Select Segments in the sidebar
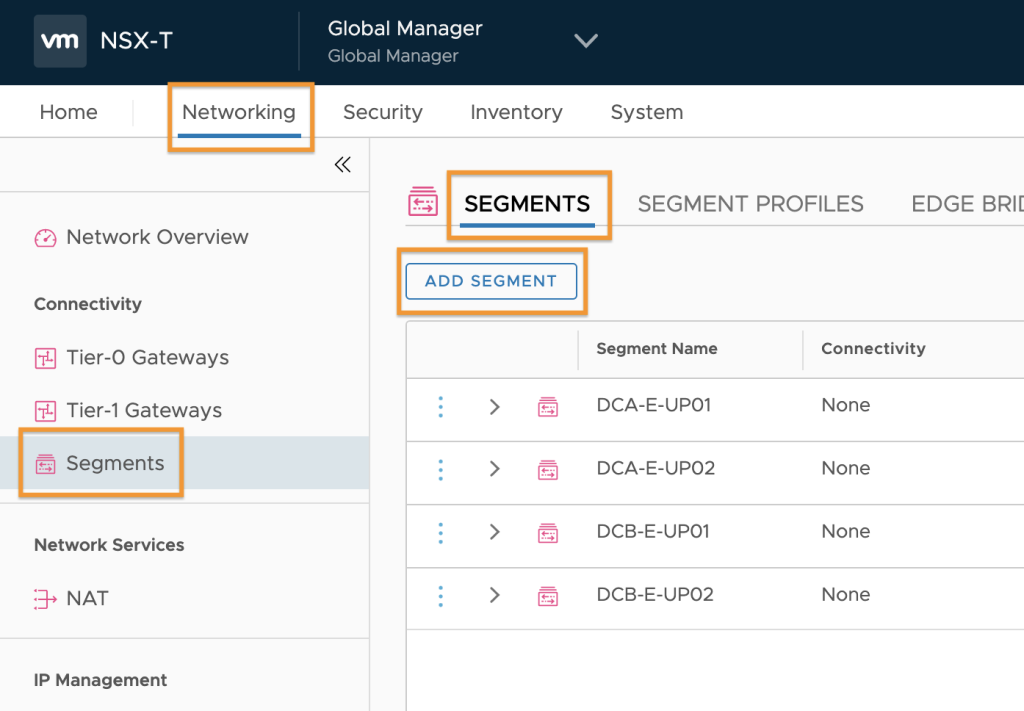 pos(115,464)
